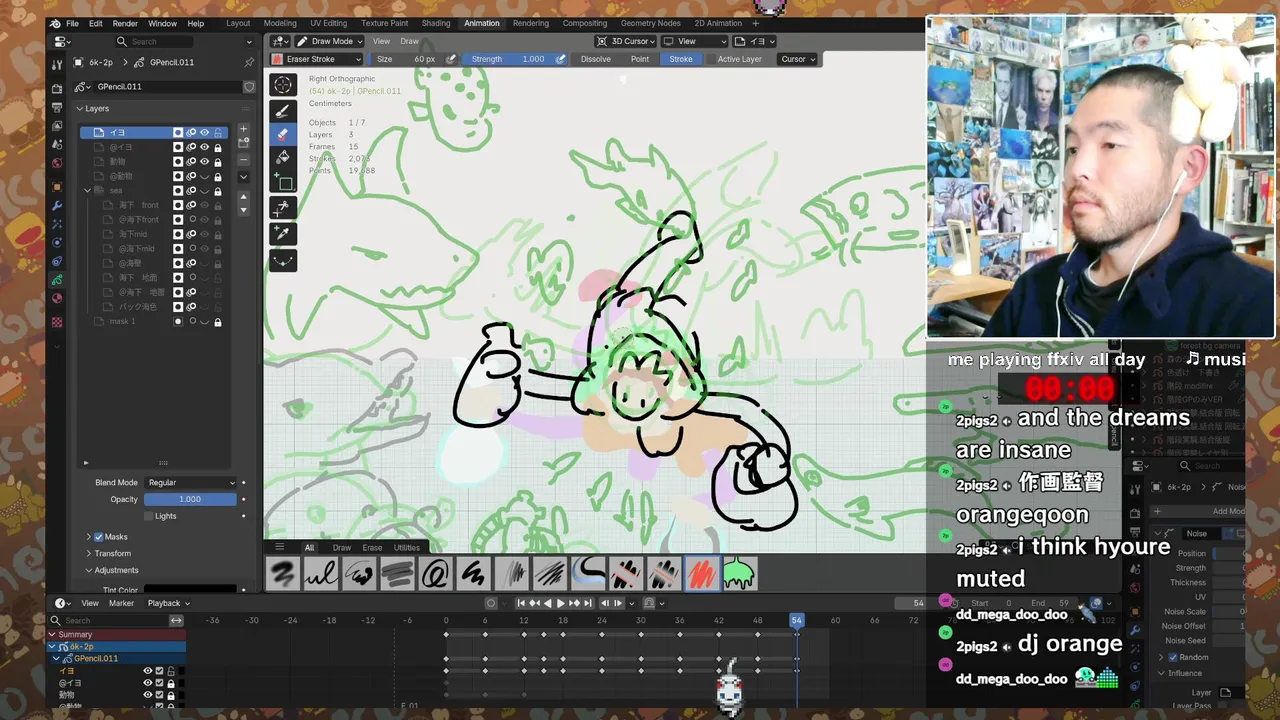Select the Erase tool in viewport toolbar
This screenshot has width=1280, height=720.
[x=283, y=134]
